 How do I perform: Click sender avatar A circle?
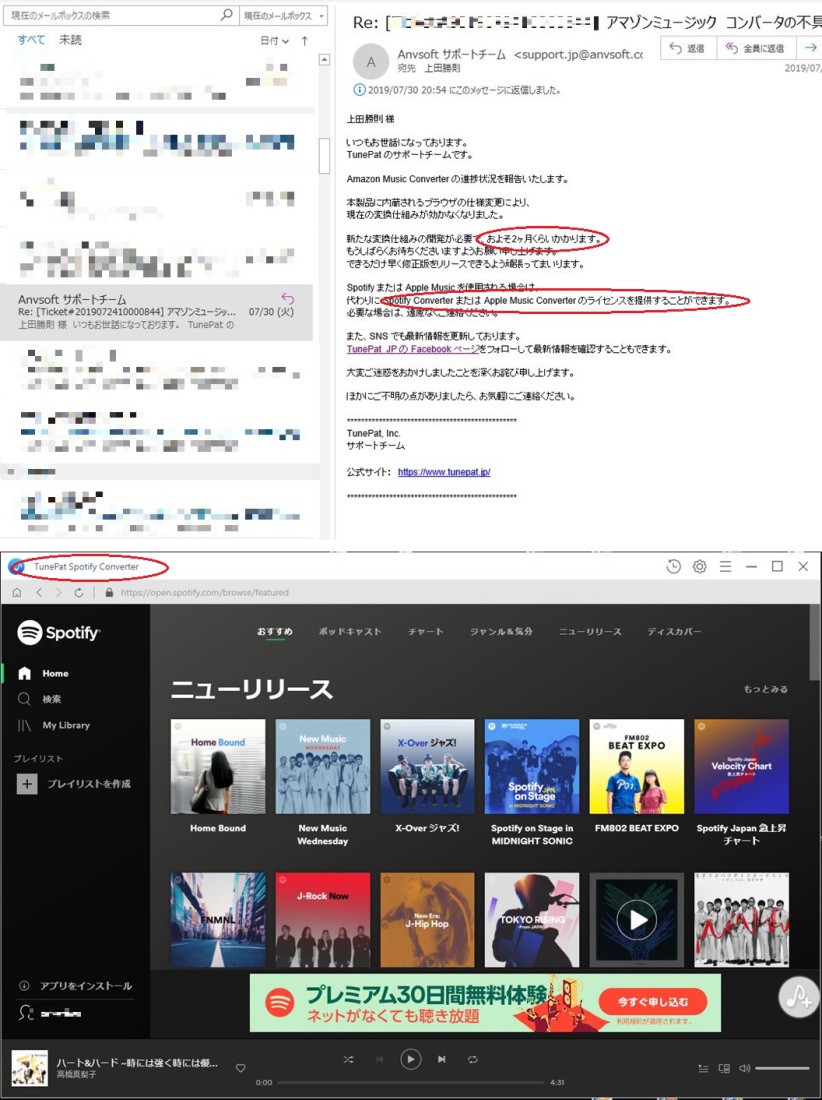pos(371,62)
